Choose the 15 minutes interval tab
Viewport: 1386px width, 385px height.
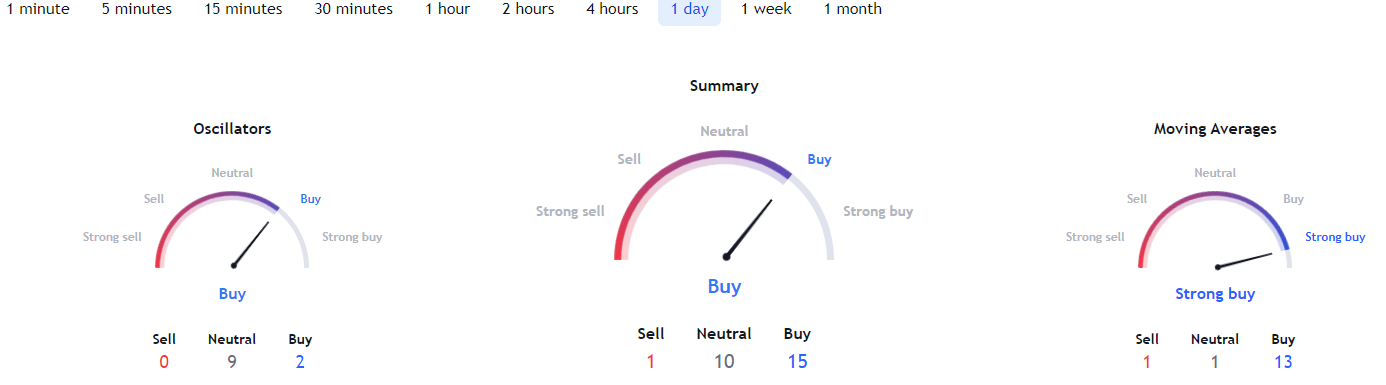(243, 9)
